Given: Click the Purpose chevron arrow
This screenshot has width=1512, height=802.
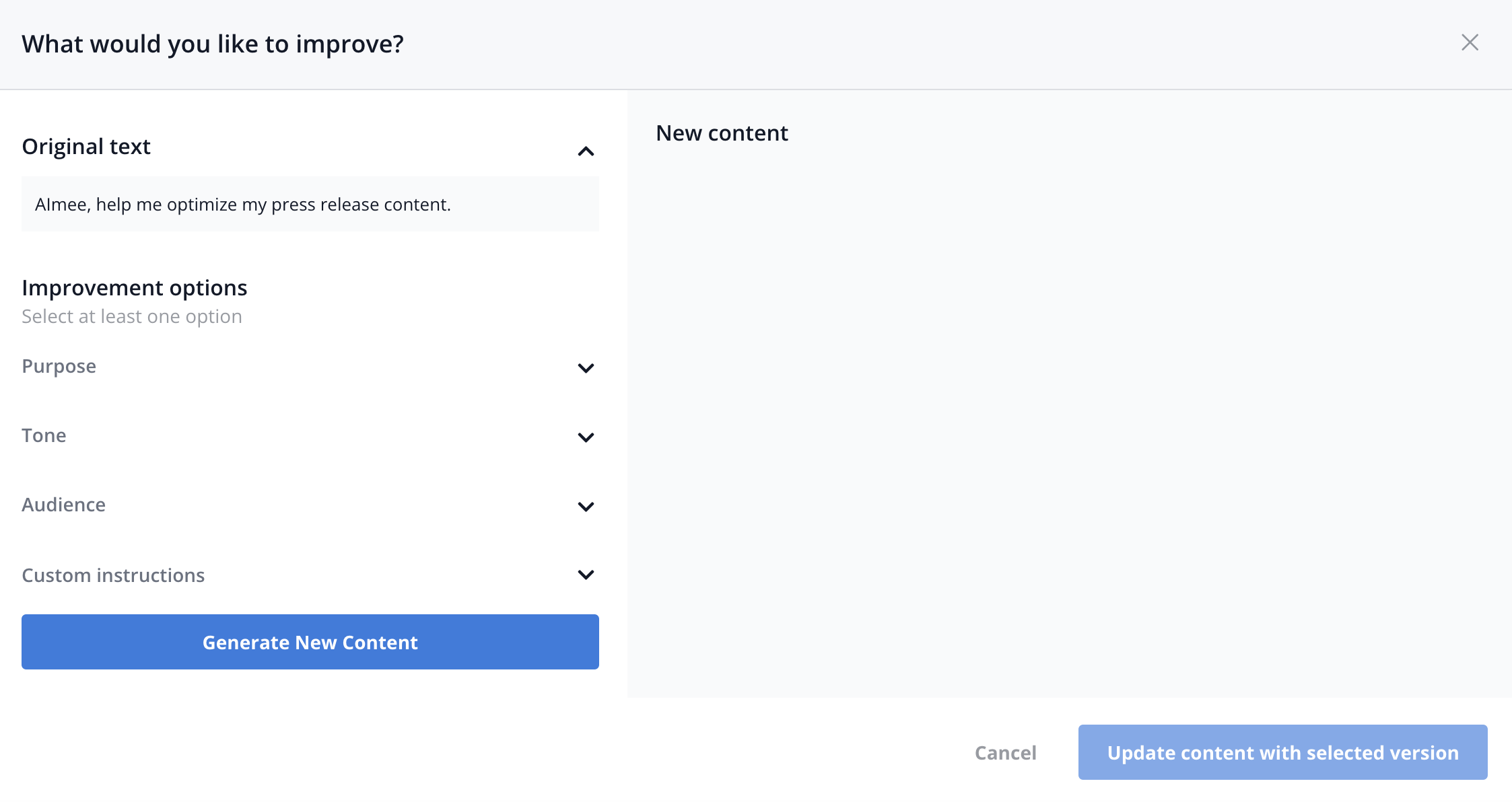Looking at the screenshot, I should 586,368.
